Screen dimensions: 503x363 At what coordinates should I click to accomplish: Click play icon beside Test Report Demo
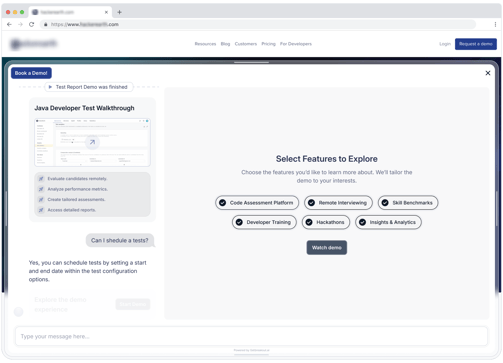point(50,87)
